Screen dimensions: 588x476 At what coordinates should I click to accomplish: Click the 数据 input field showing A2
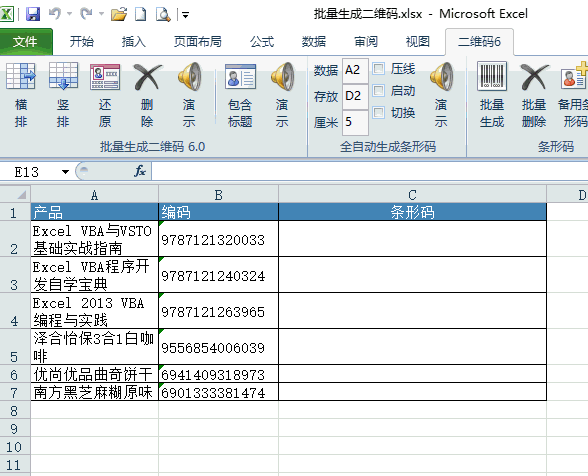[355, 70]
